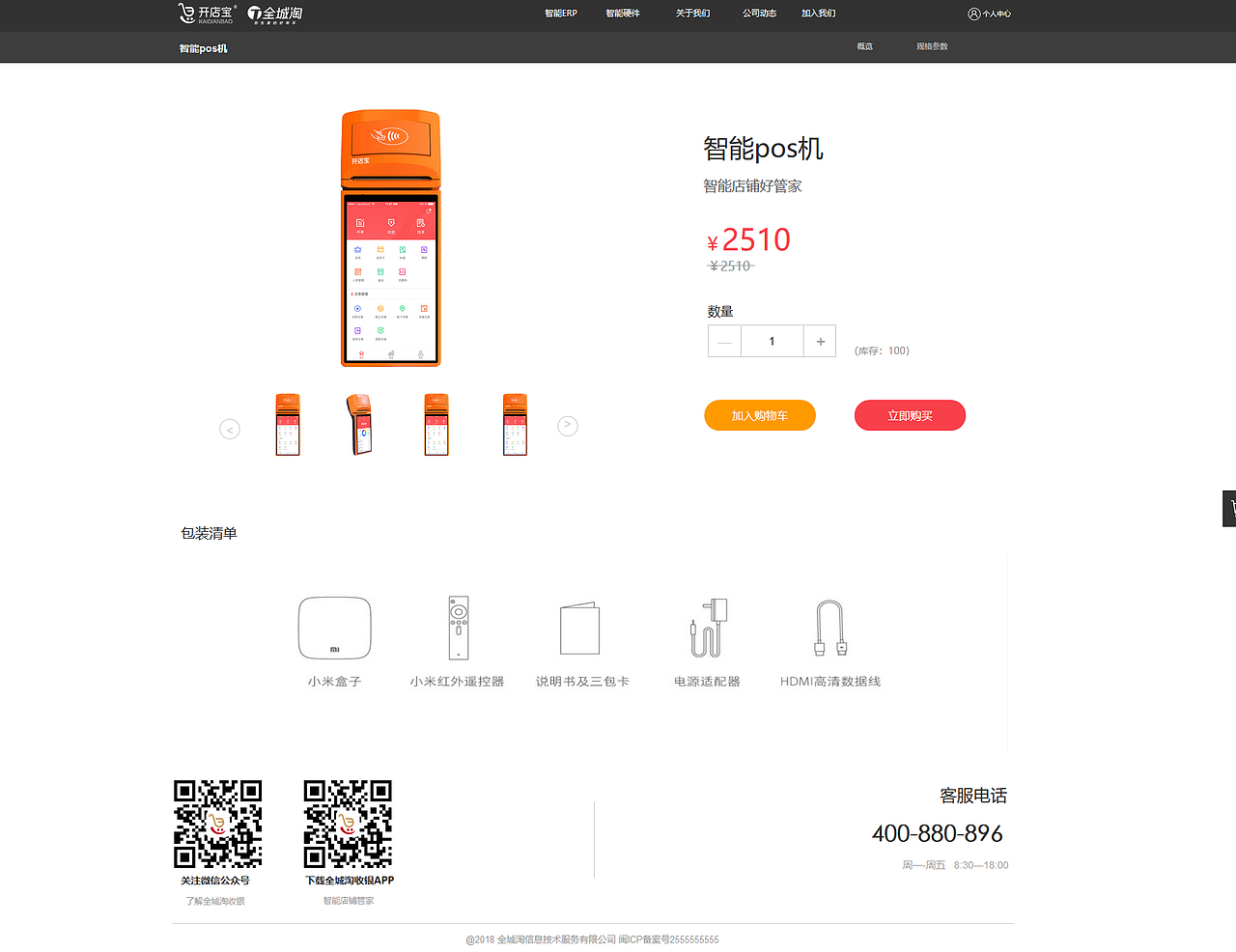Click the quantity input field
The width and height of the screenshot is (1236, 952).
[x=772, y=341]
